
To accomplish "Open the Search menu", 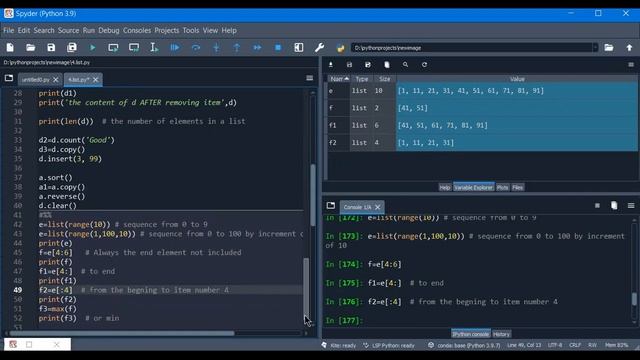I will (44, 30).
